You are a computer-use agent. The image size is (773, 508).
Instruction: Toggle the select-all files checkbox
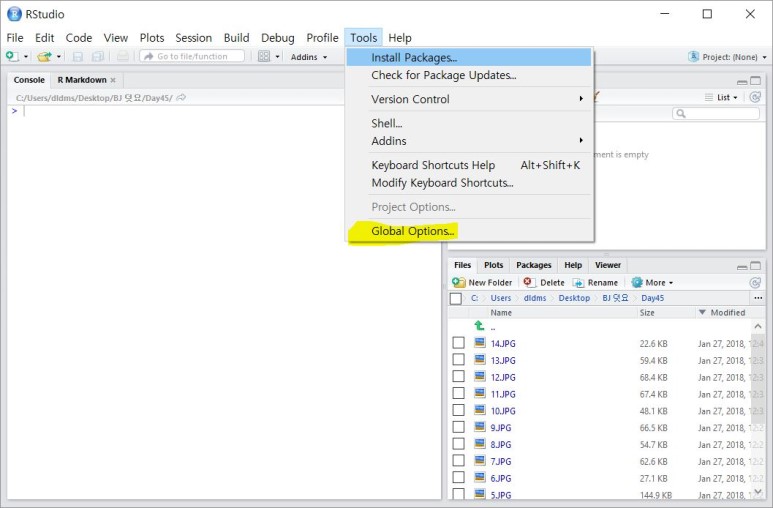pos(456,298)
